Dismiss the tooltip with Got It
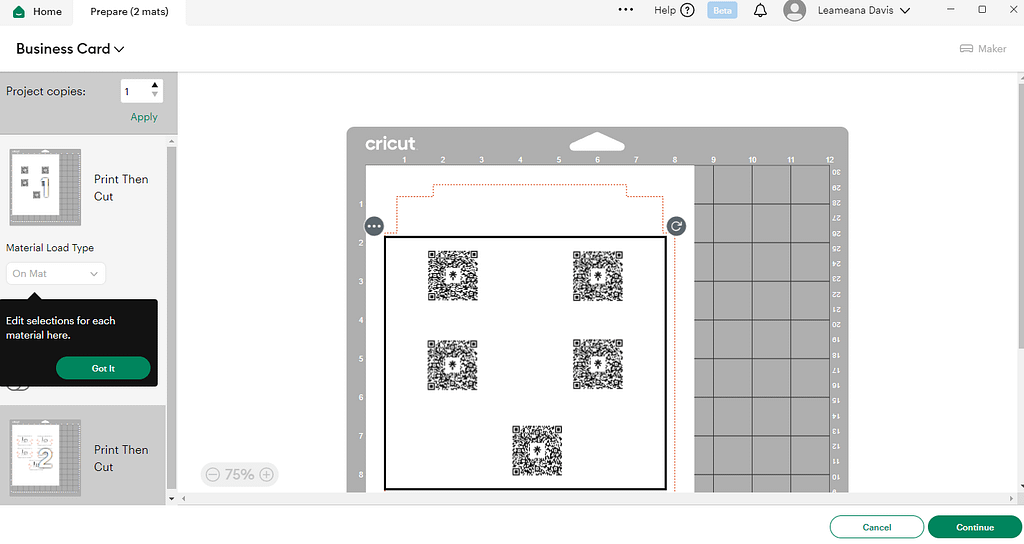1024x544 pixels. [103, 368]
